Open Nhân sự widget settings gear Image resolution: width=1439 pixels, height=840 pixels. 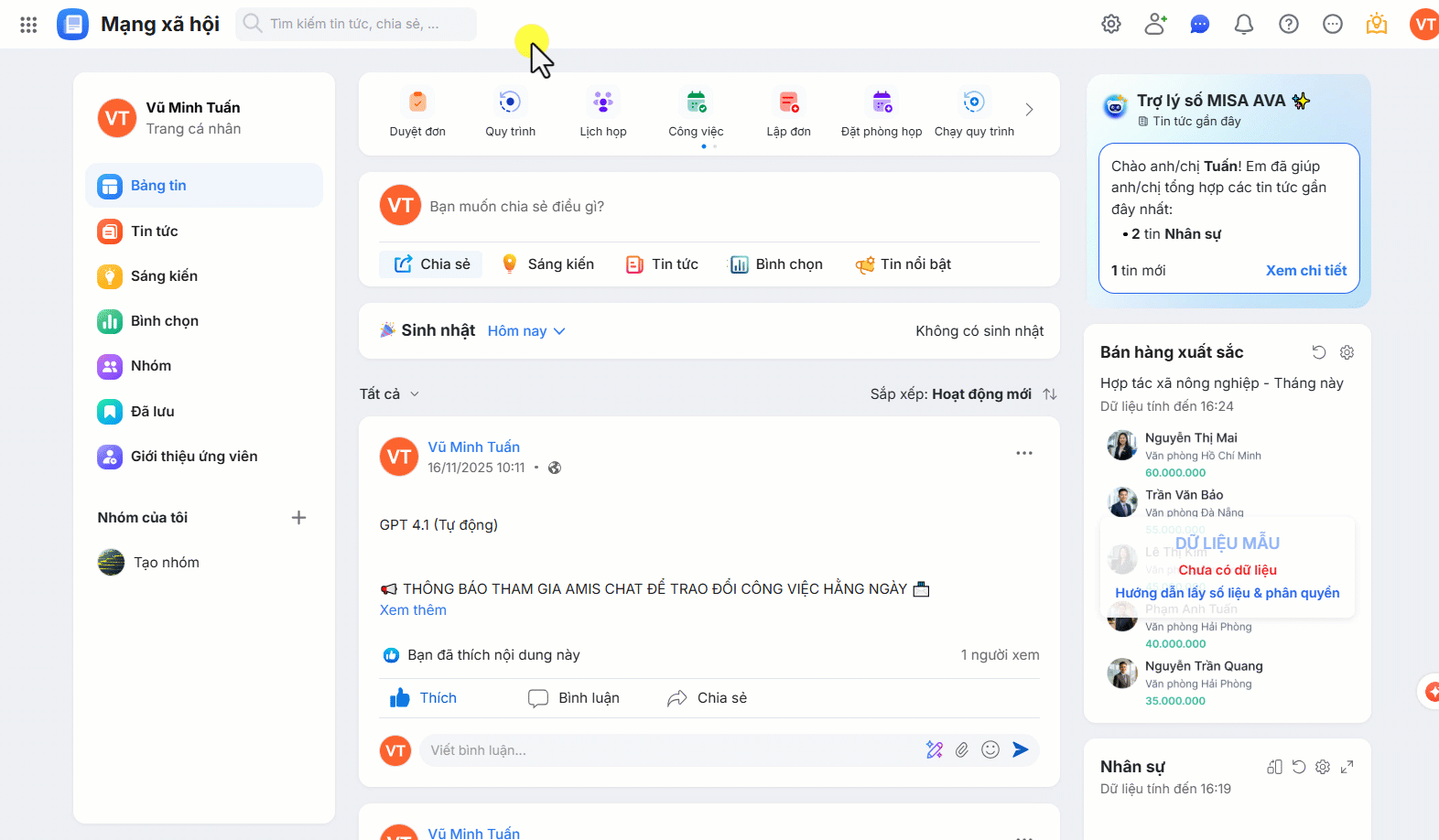click(x=1323, y=767)
